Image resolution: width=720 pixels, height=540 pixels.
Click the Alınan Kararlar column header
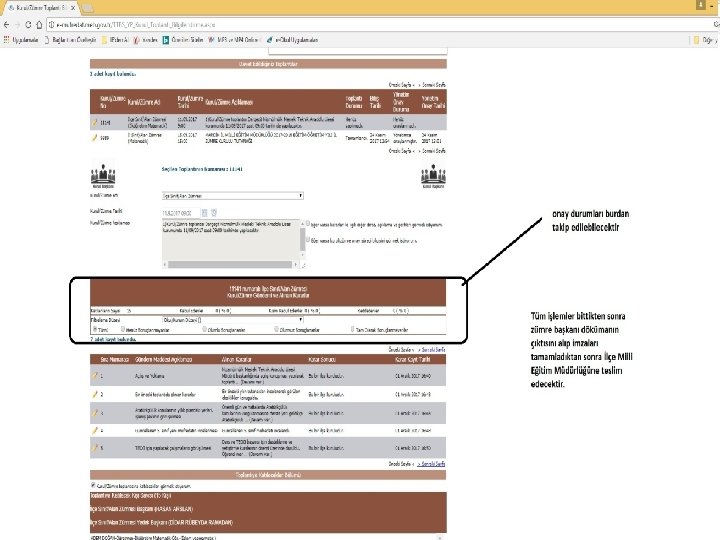click(236, 360)
